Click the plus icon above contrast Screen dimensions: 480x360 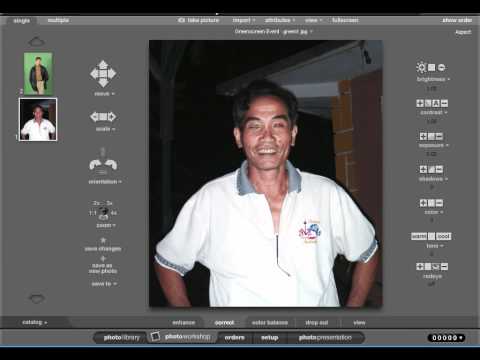pos(420,103)
